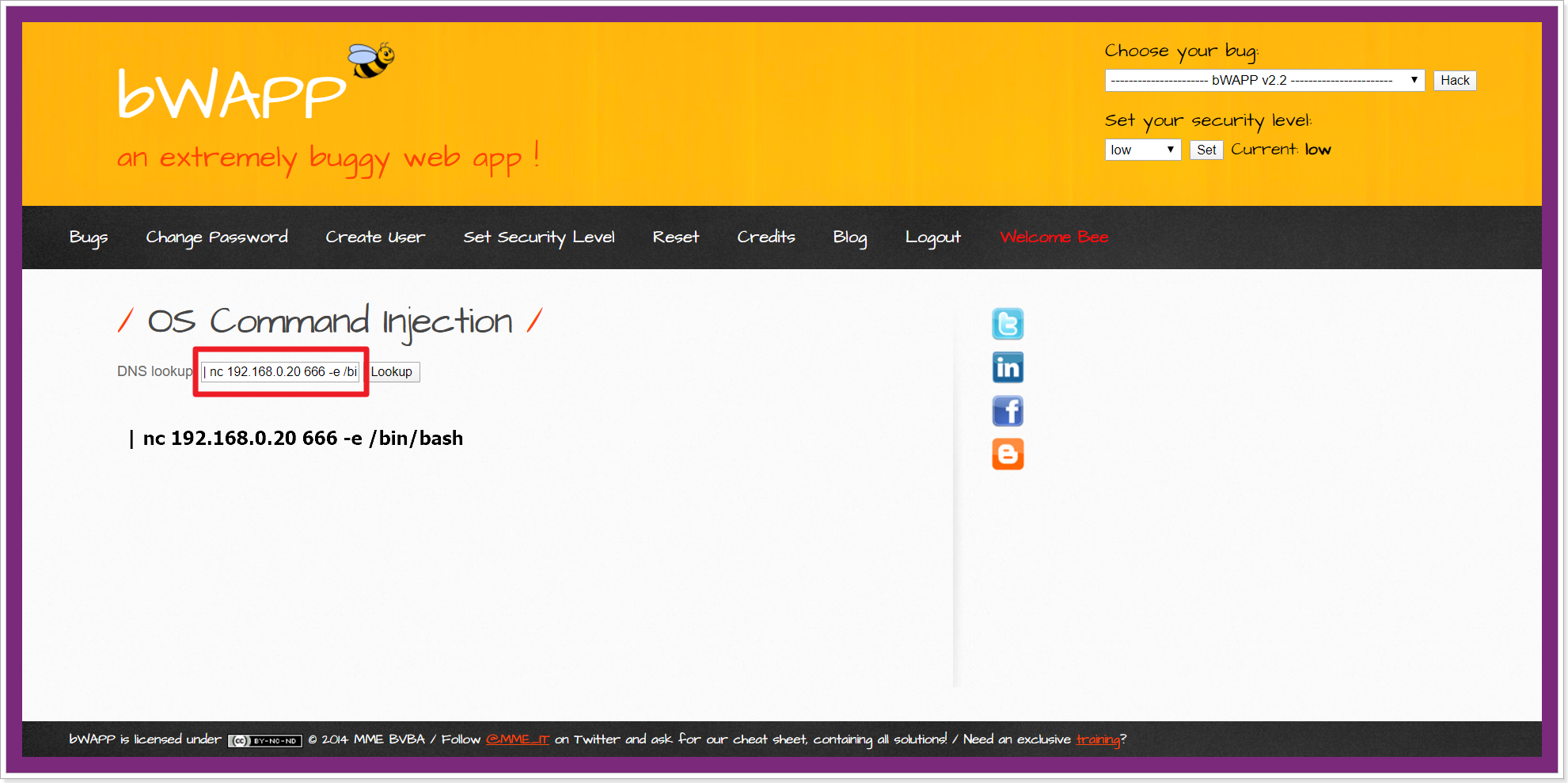Viewport: 1568px width, 783px height.
Task: Click the bWAPP title logo
Action: (x=232, y=93)
